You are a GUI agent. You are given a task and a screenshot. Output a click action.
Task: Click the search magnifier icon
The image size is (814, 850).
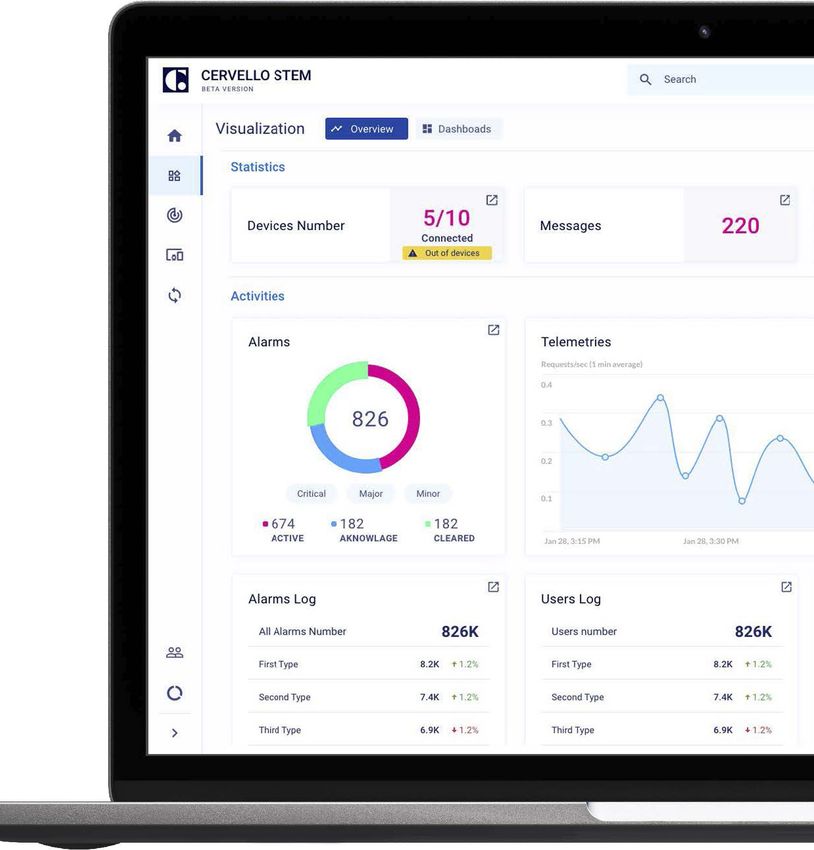(645, 80)
